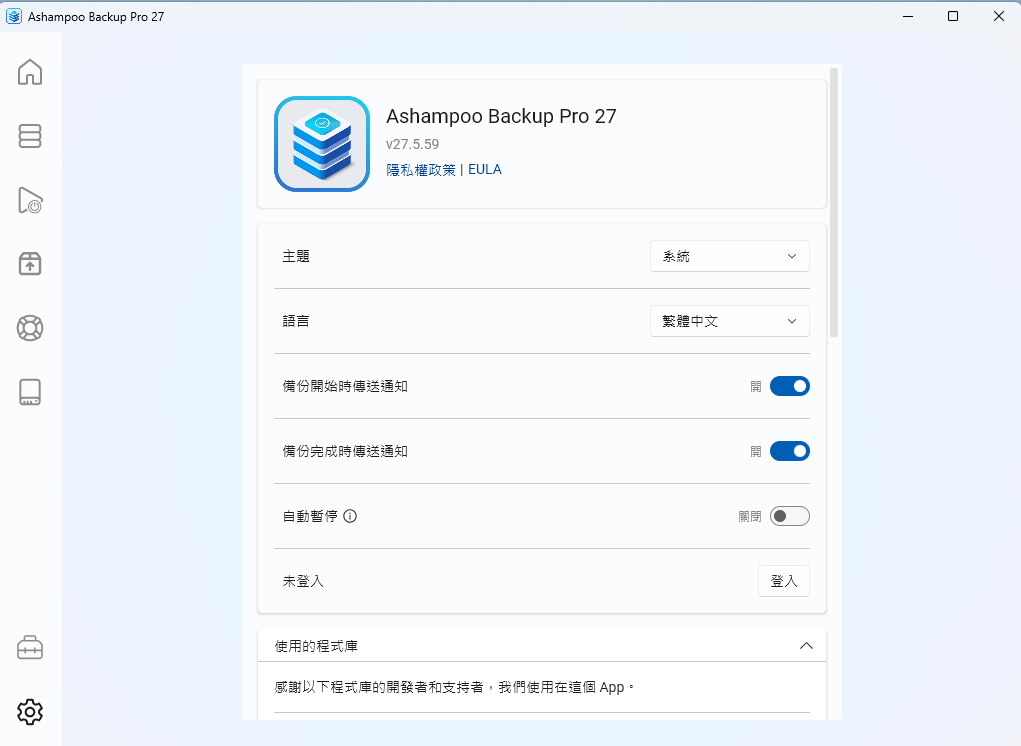Enable the 自動暫停 toggle
1021x746 pixels.
coord(790,516)
